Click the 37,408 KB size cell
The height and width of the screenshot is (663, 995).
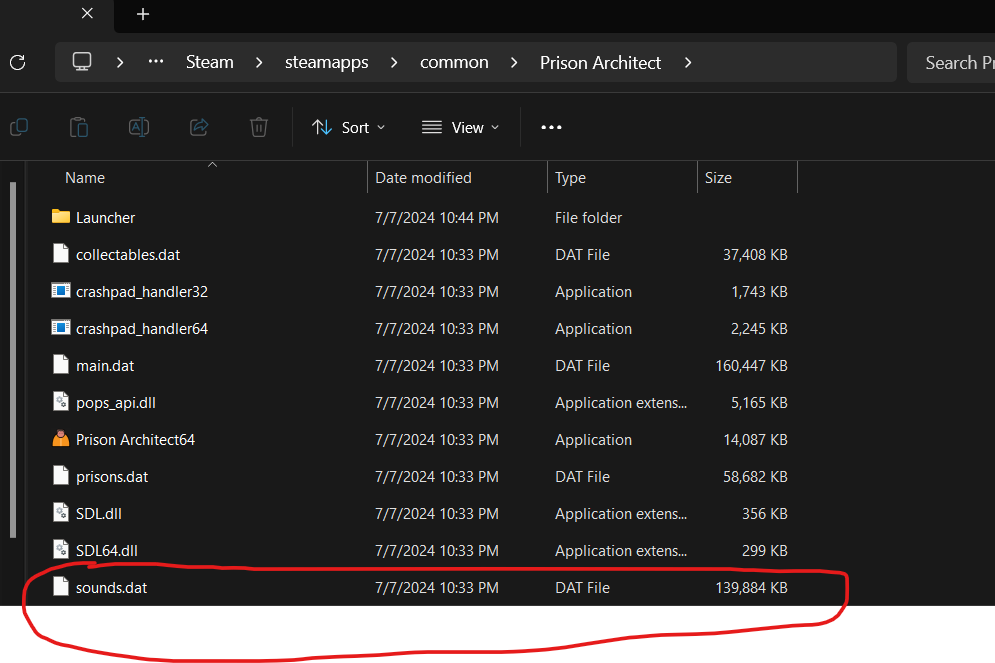[755, 254]
